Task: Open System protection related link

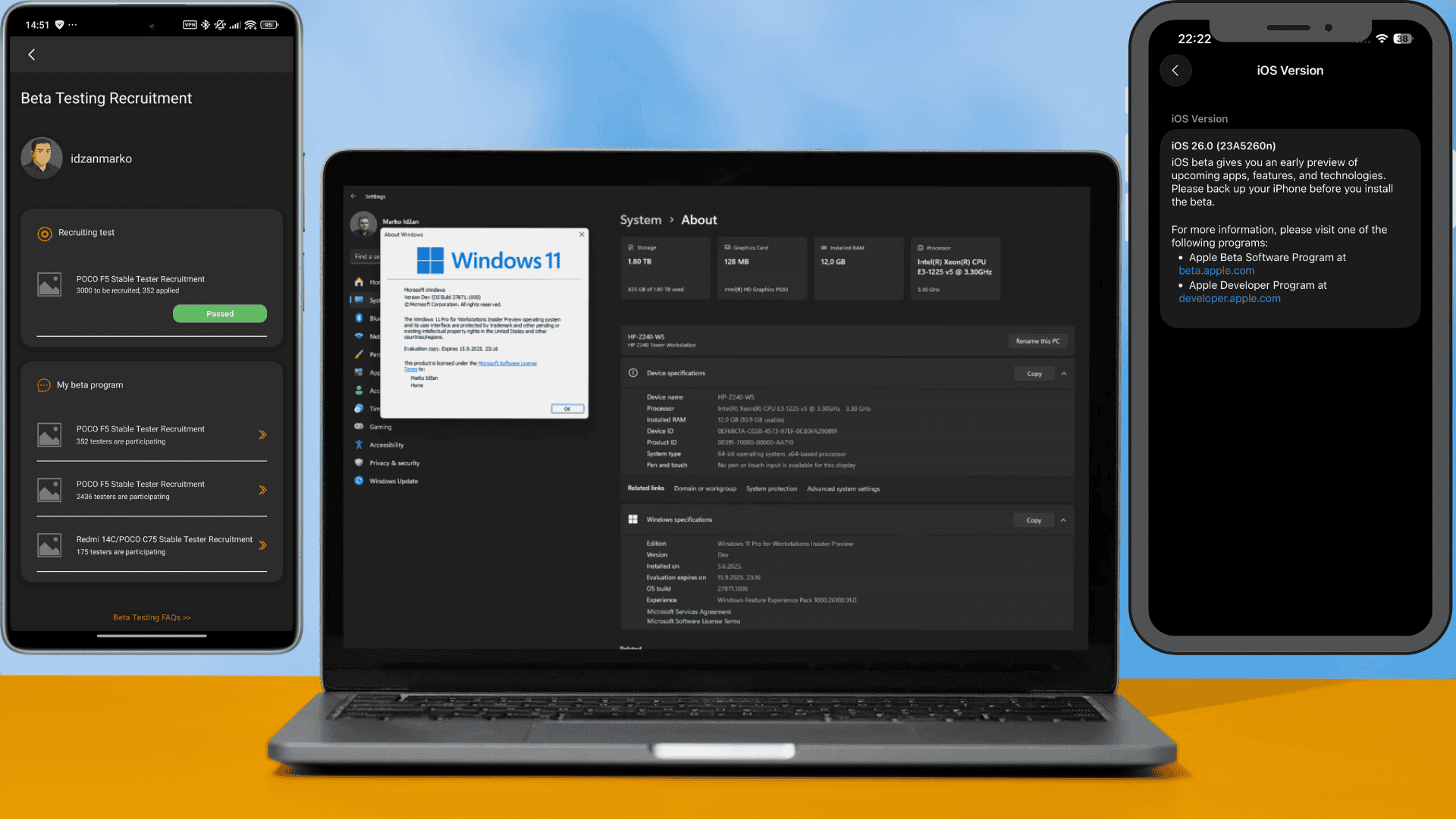Action: (771, 489)
